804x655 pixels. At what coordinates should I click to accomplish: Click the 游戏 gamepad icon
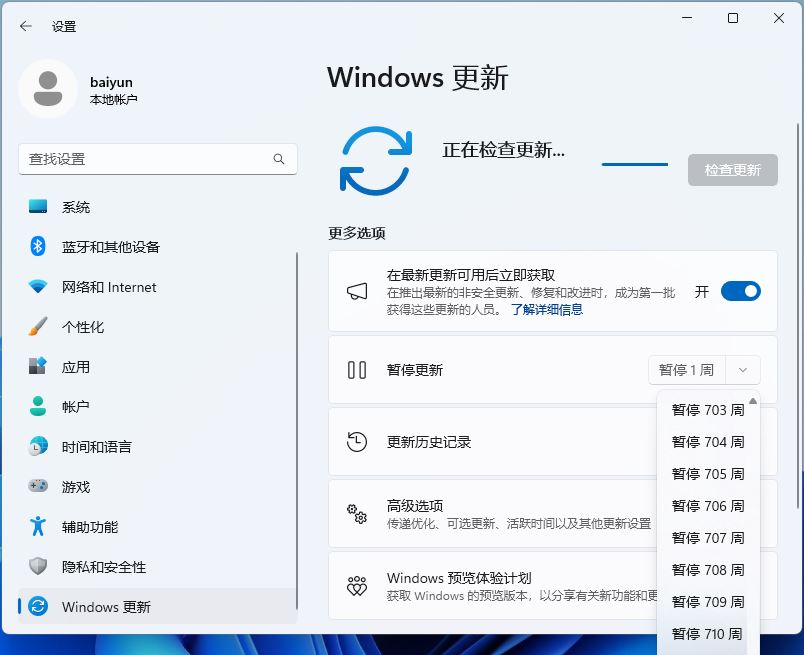[x=38, y=486]
